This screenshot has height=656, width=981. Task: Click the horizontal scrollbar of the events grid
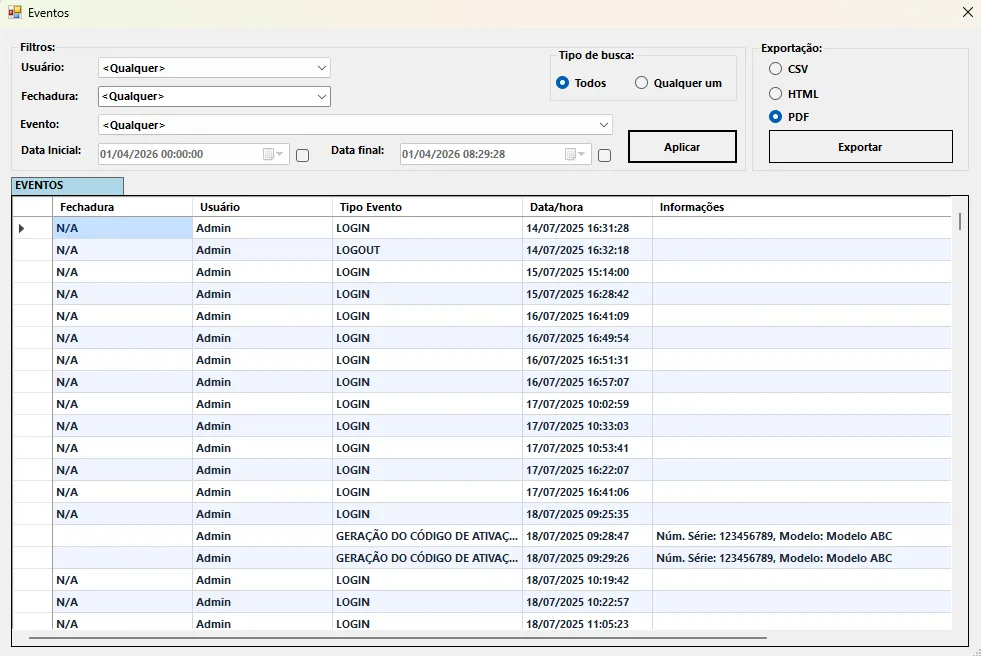[x=398, y=638]
